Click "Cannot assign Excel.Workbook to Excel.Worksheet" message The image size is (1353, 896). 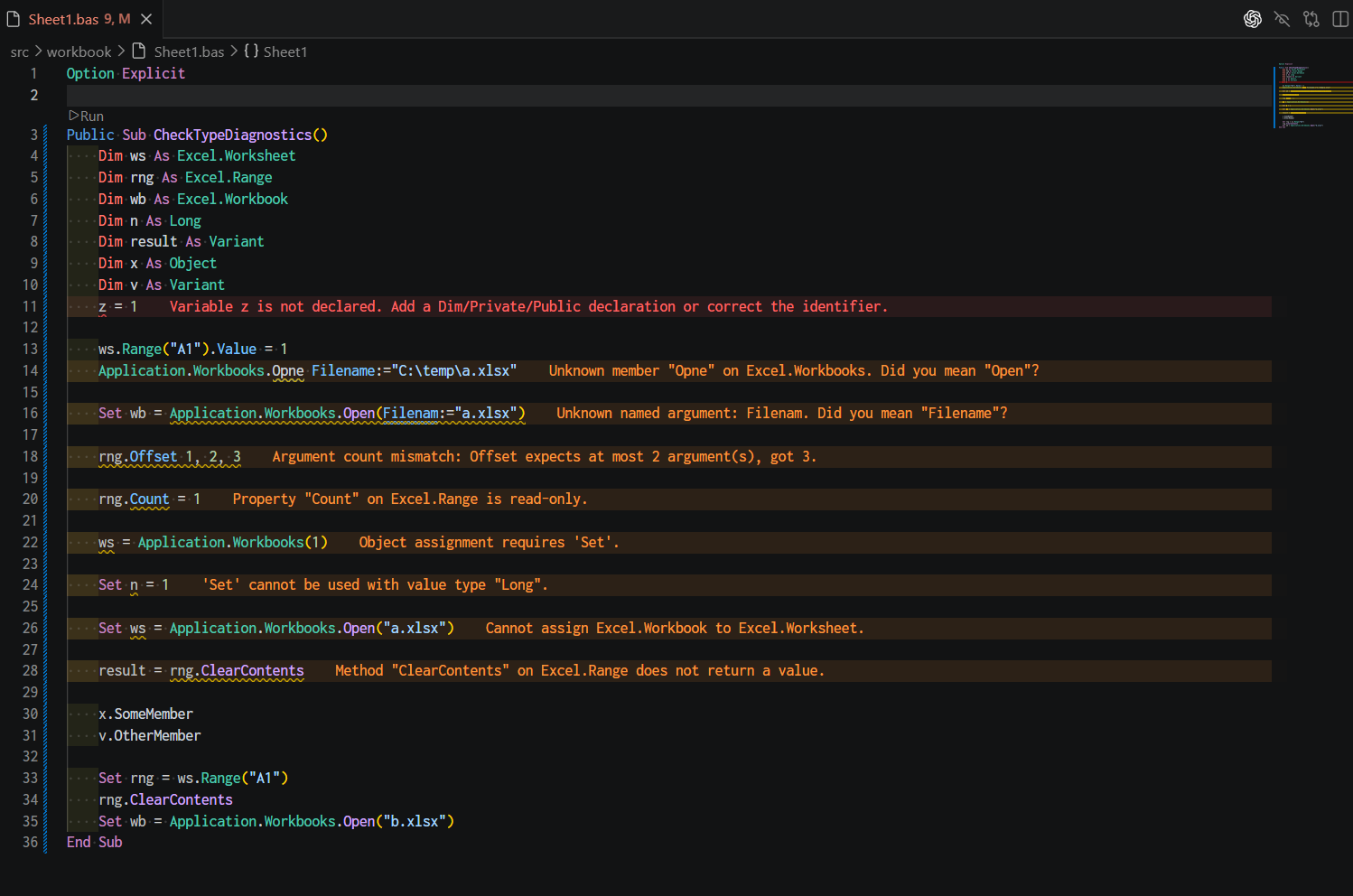point(675,629)
